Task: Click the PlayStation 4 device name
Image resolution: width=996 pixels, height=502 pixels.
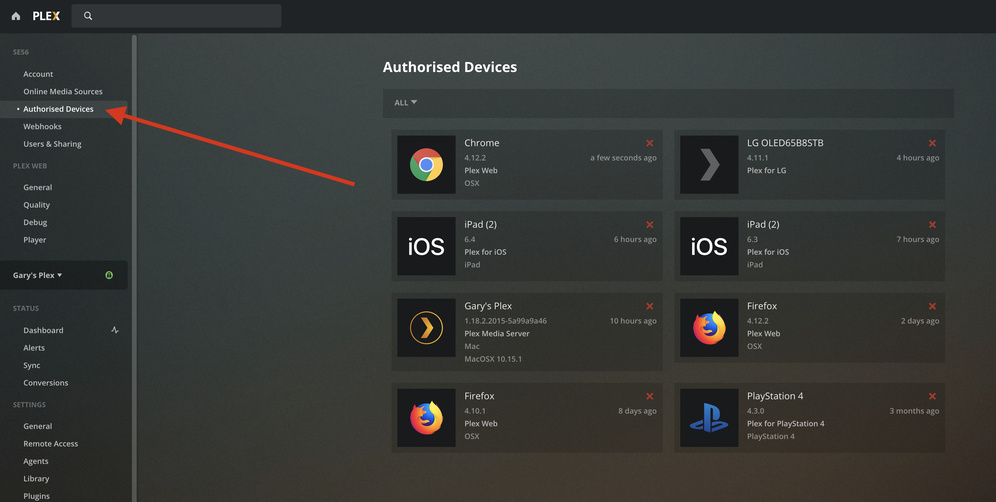Action: 775,396
